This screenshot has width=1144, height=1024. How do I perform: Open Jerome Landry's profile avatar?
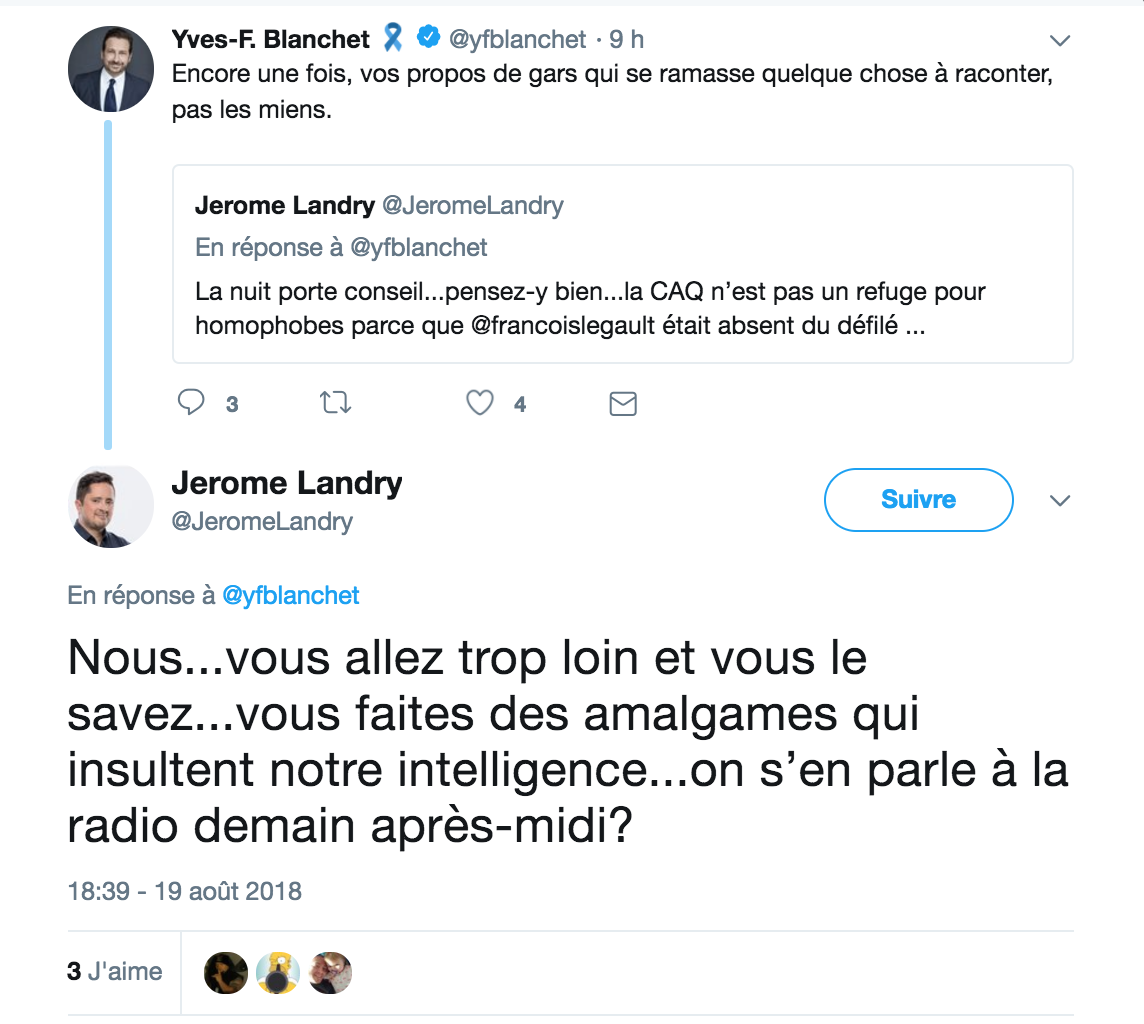coord(110,506)
